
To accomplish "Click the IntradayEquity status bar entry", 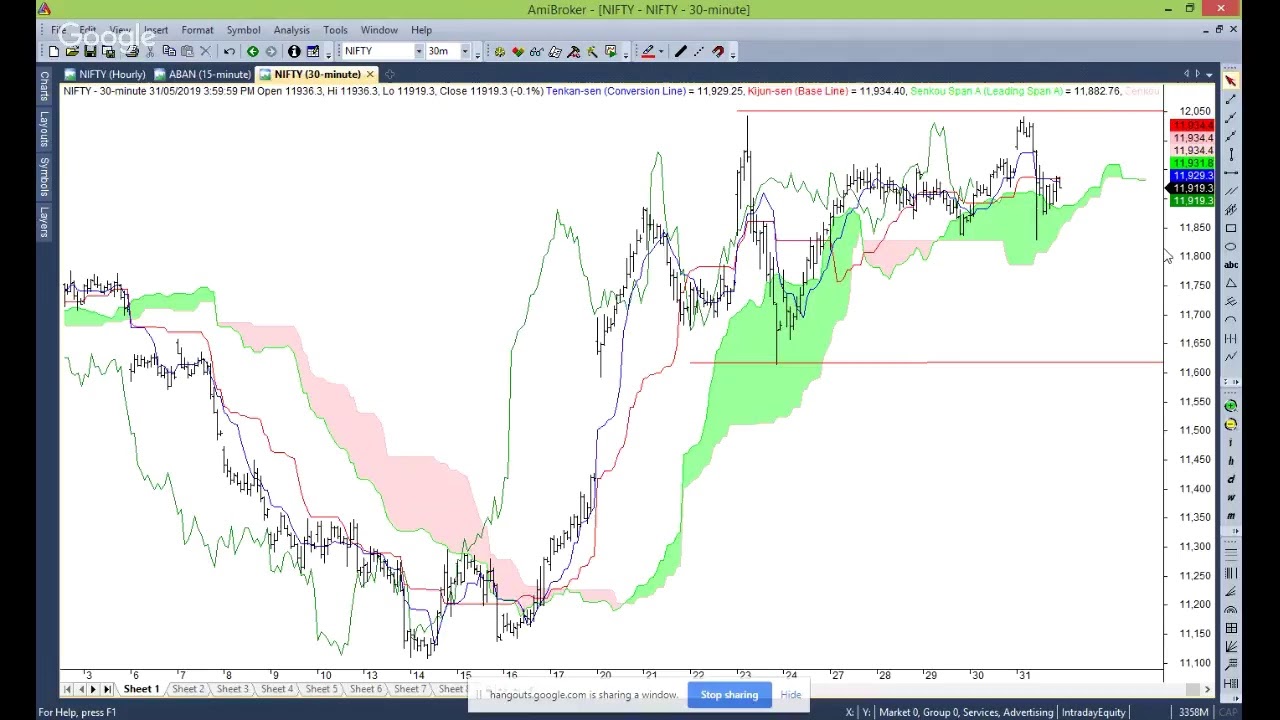I will pyautogui.click(x=1093, y=712).
